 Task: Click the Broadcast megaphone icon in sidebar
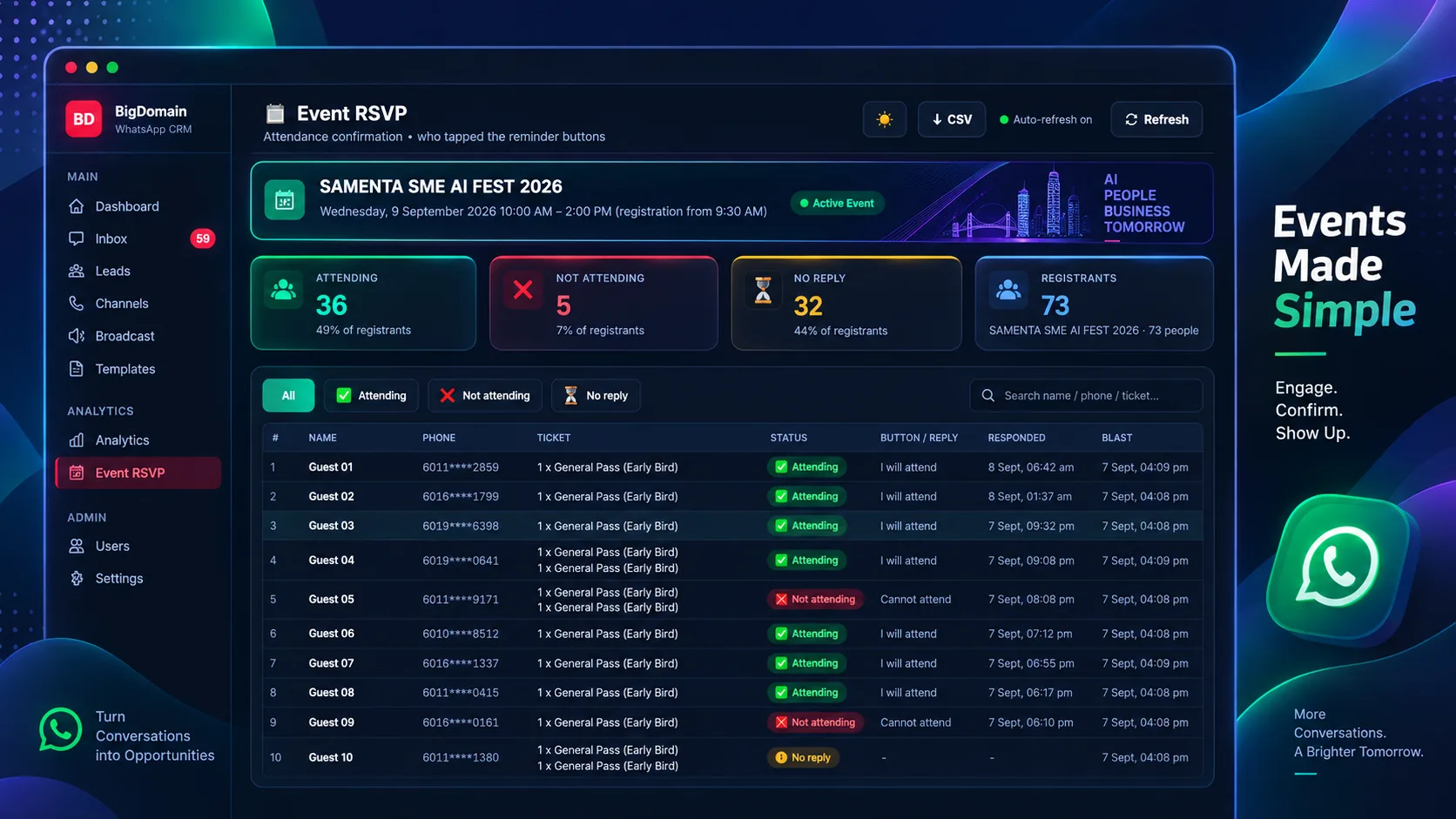point(77,336)
